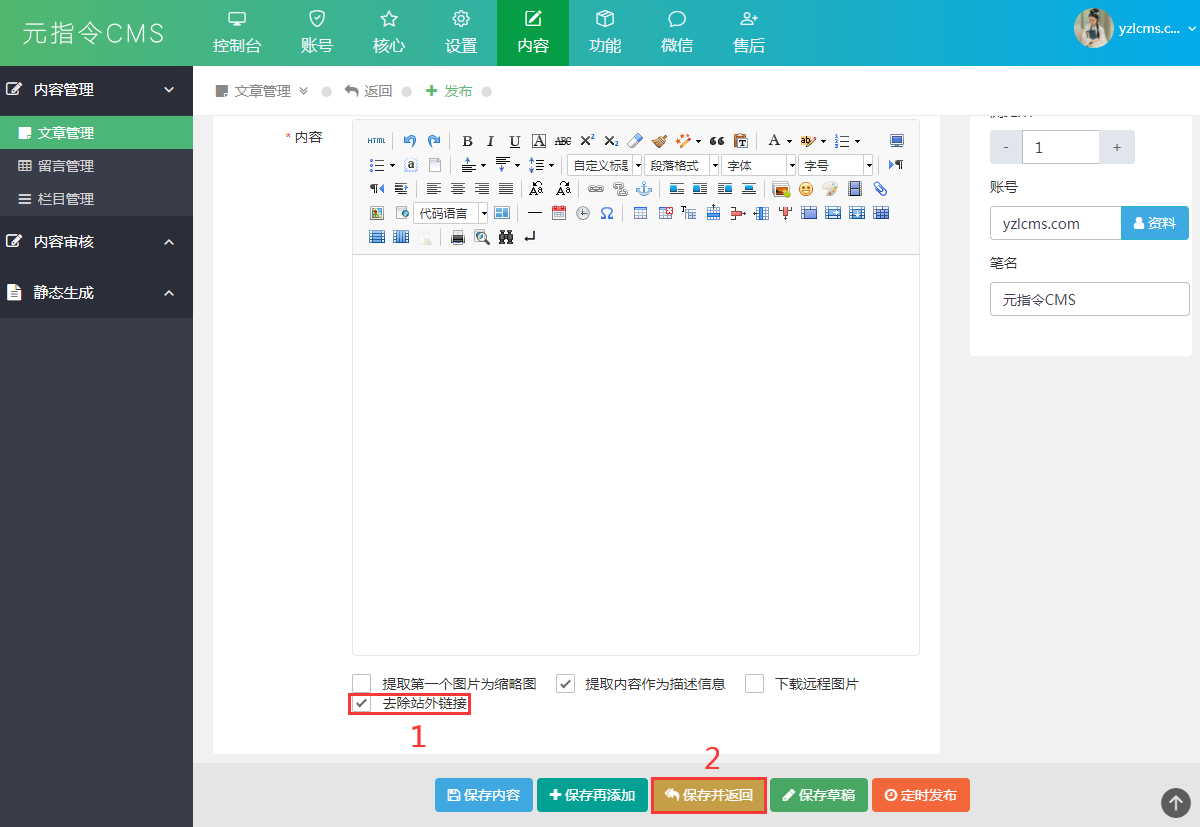Screen dimensions: 1200x827
Task: Insert an anchor
Action: [644, 189]
